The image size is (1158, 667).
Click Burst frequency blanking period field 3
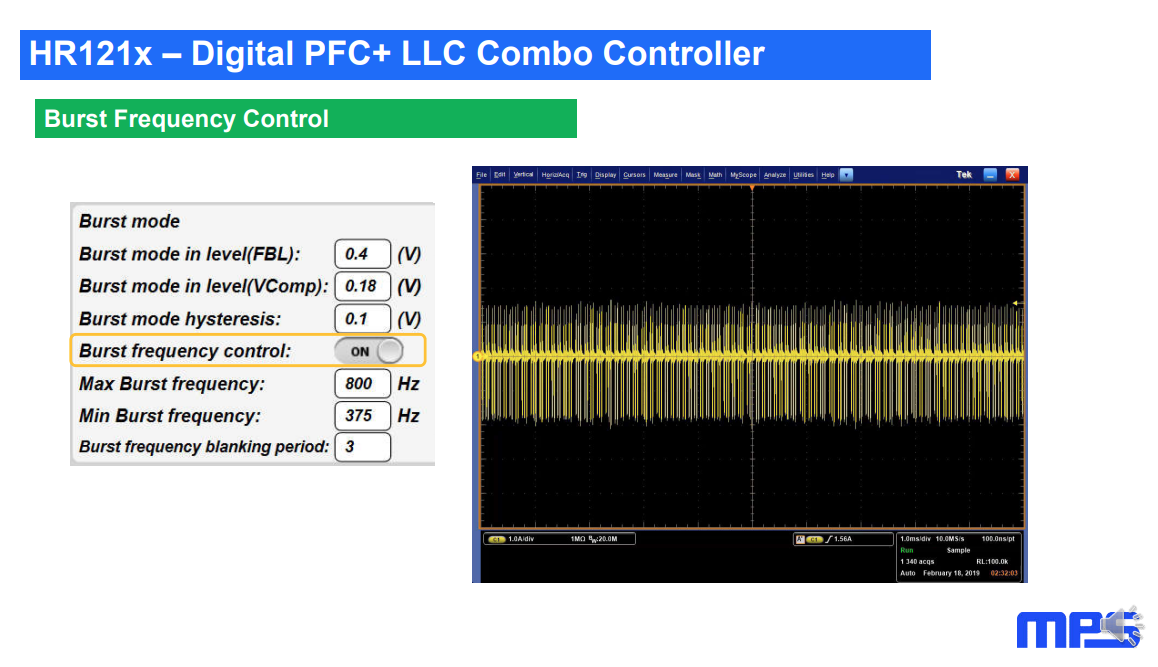(363, 447)
